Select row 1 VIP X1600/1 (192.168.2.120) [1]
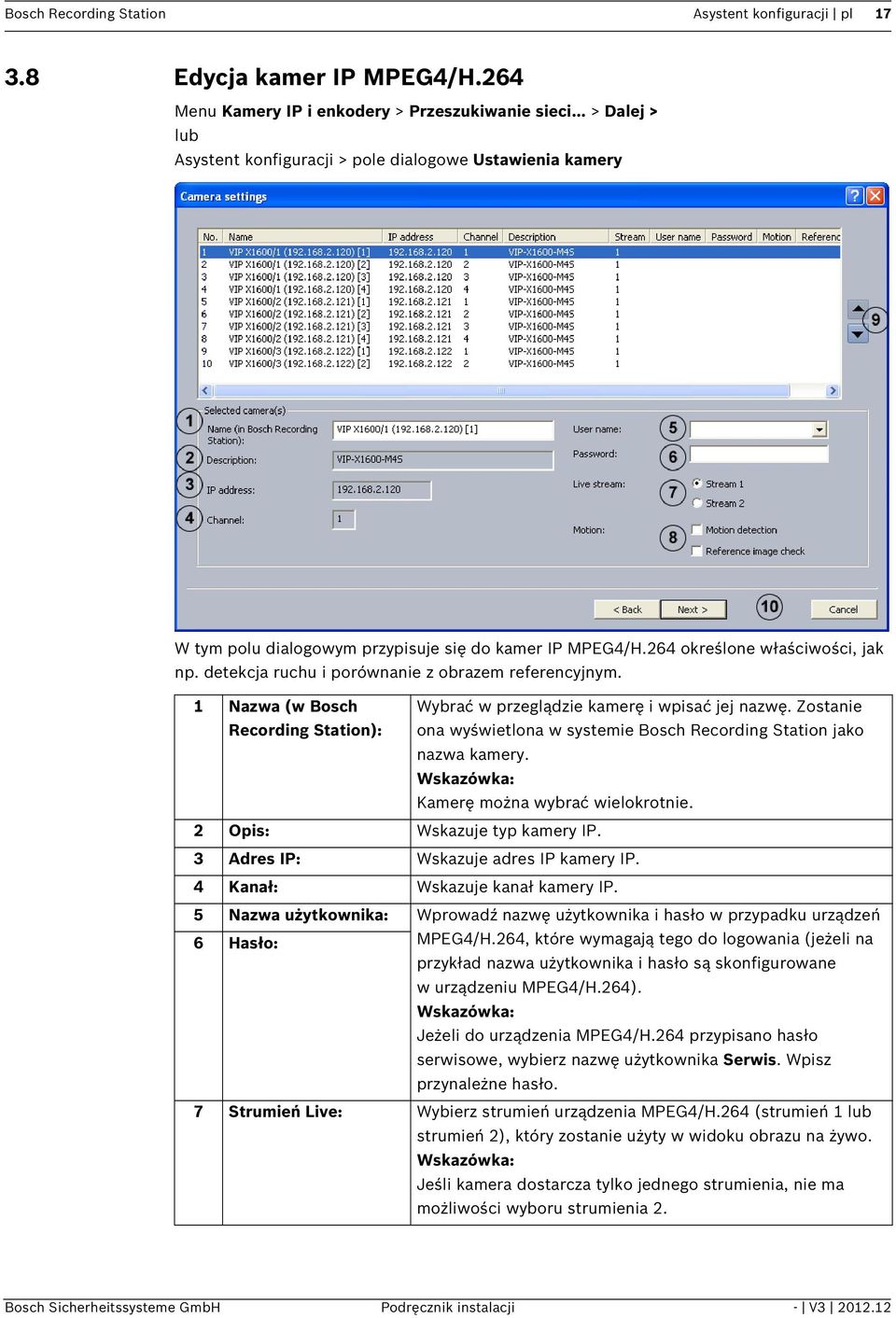 tap(520, 252)
